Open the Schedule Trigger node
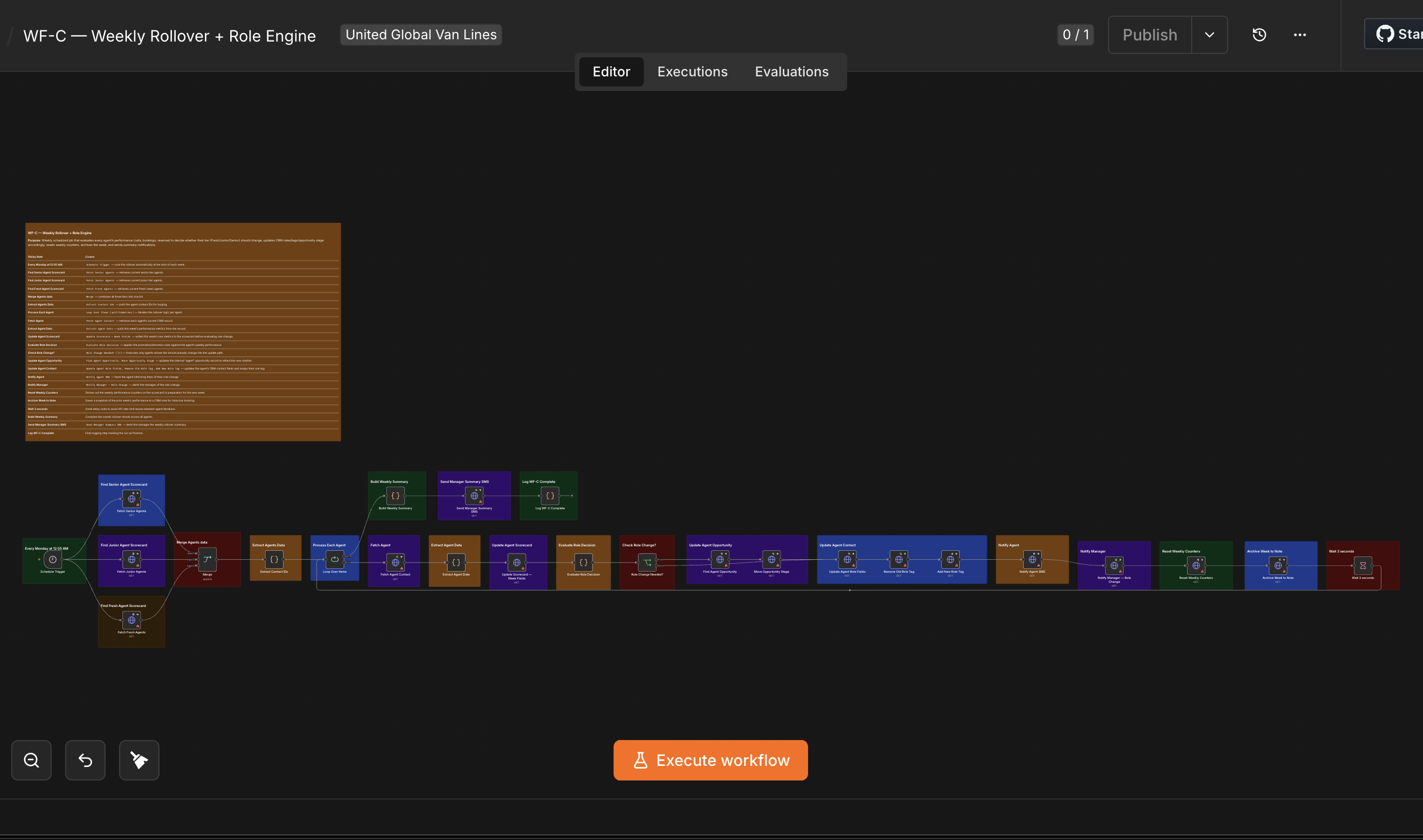Screen dimensions: 1423x840 53,559
